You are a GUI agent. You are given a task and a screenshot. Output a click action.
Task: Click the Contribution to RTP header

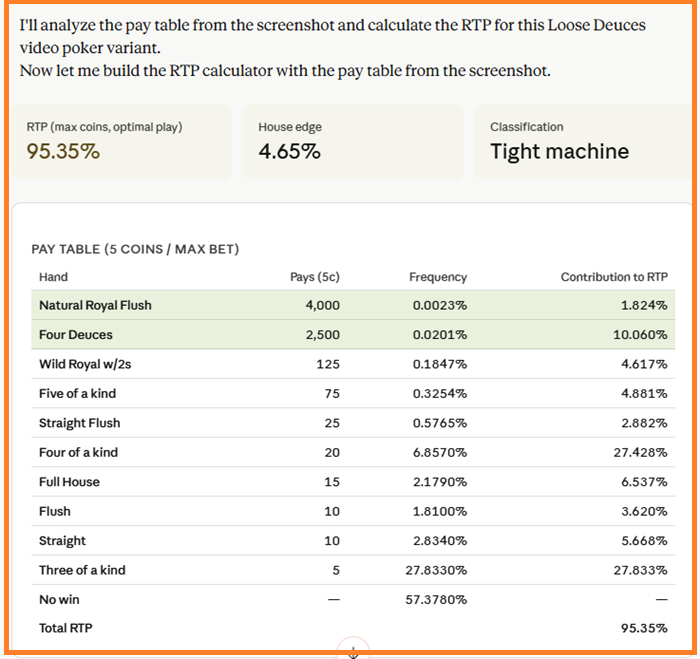click(613, 277)
